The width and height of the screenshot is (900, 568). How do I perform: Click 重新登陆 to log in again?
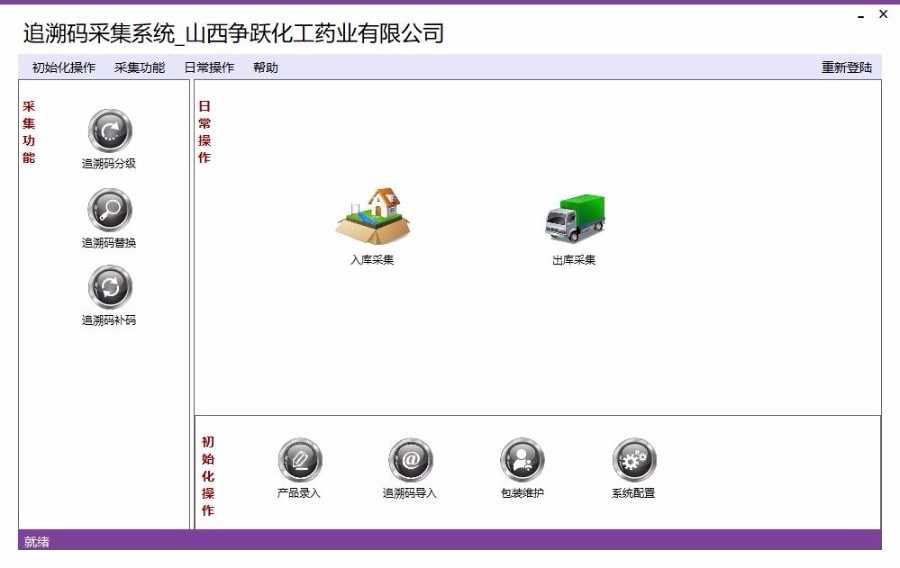847,68
